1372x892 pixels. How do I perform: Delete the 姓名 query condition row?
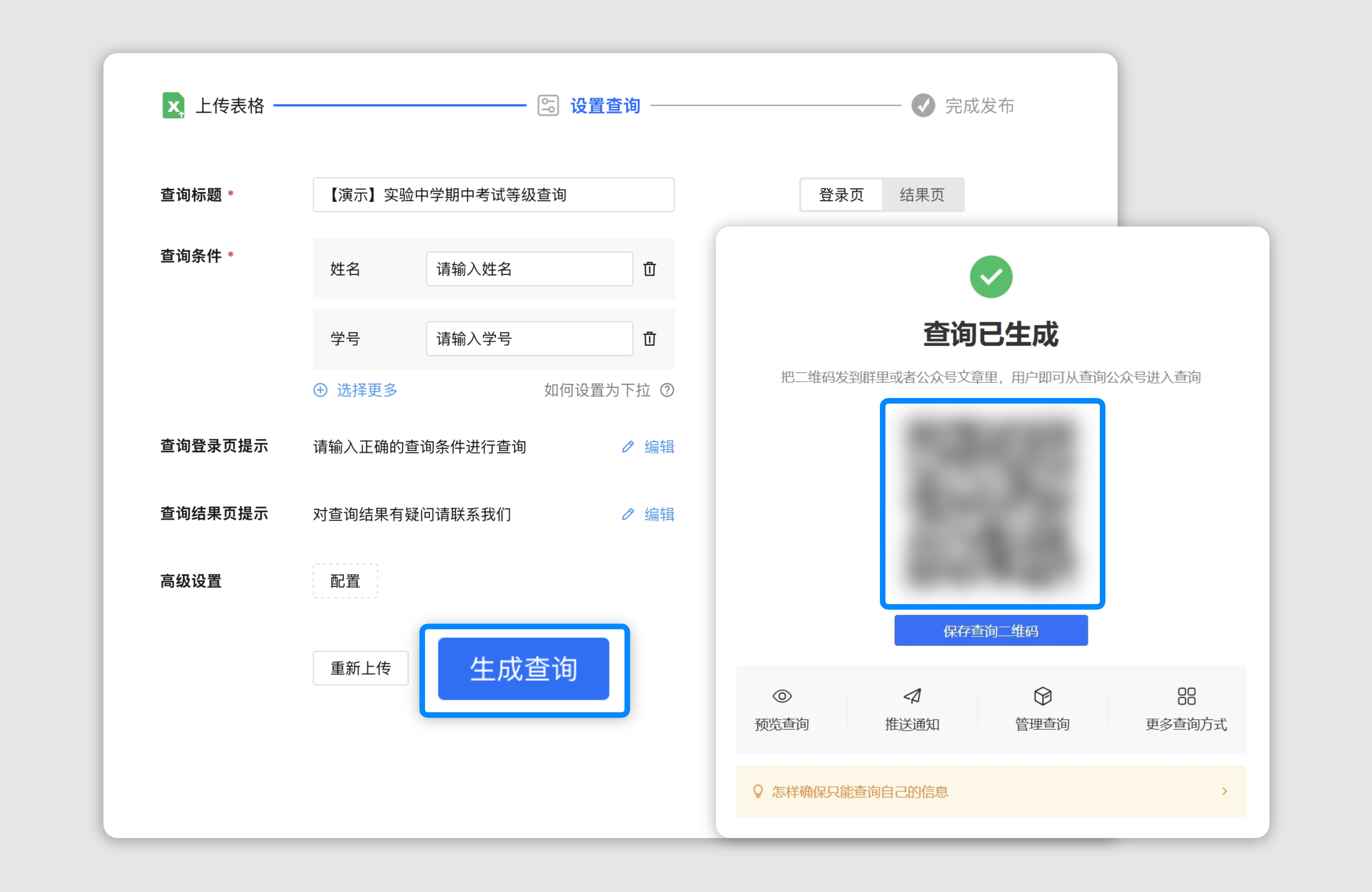tap(650, 269)
